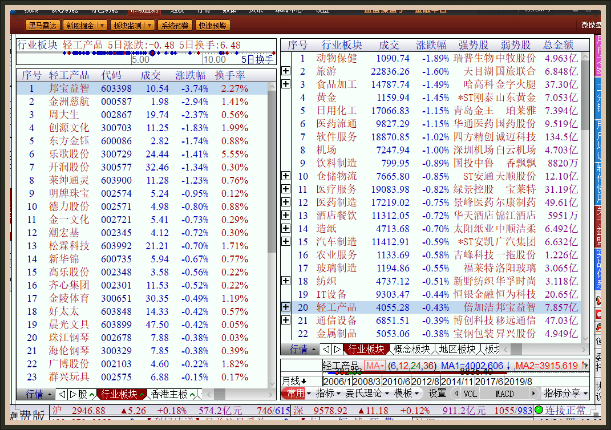Viewport: 611px width, 430px height.
Task: Expand the 医药制造 industry row
Action: [286, 202]
